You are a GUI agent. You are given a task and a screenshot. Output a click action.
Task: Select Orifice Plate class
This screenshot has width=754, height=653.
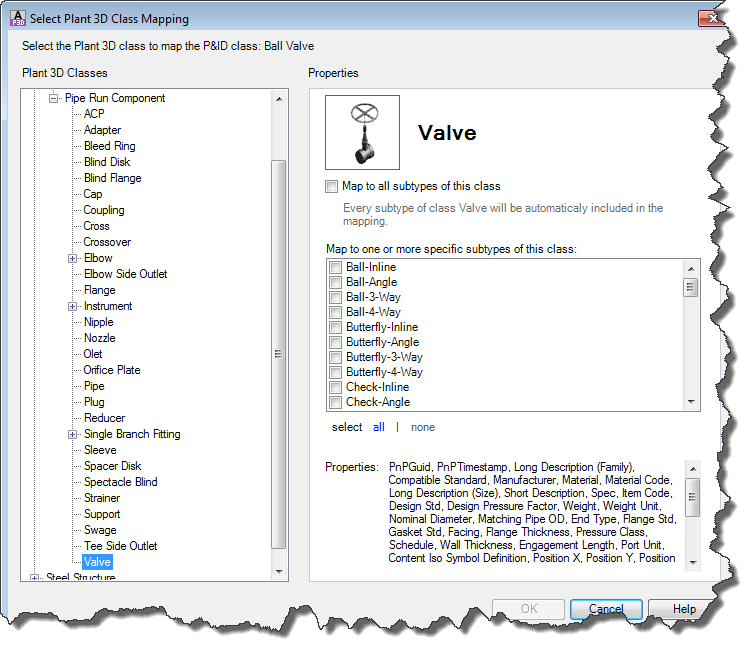pyautogui.click(x=112, y=370)
